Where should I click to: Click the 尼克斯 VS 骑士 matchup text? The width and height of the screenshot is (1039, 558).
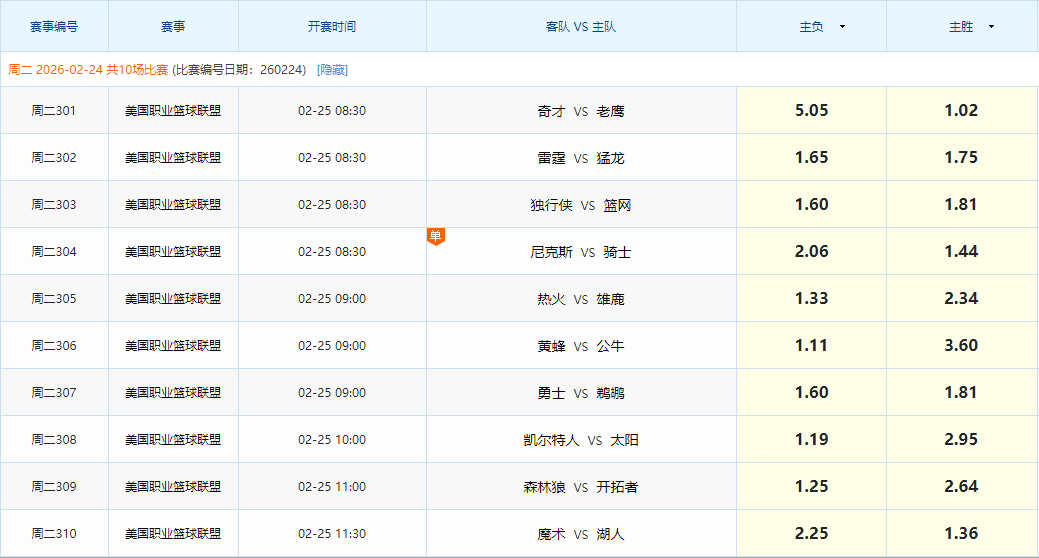580,252
